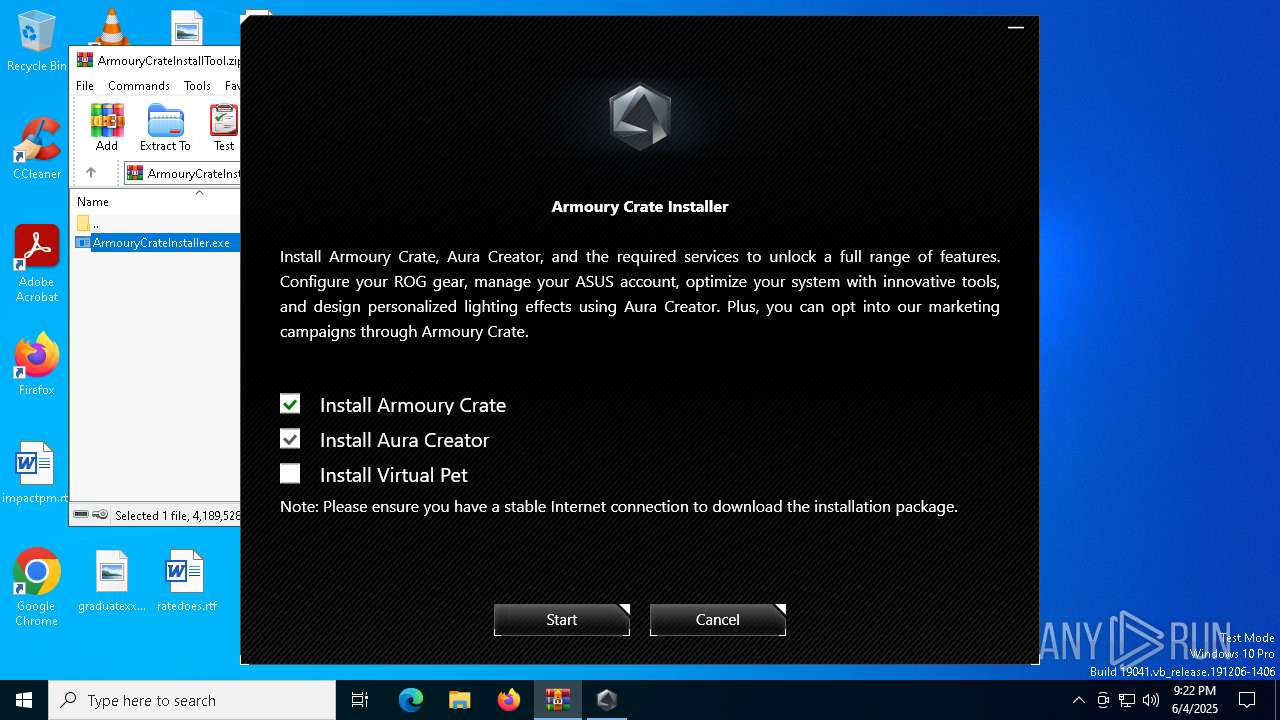Viewport: 1280px width, 720px height.
Task: Open File Explorer from taskbar
Action: [459, 700]
